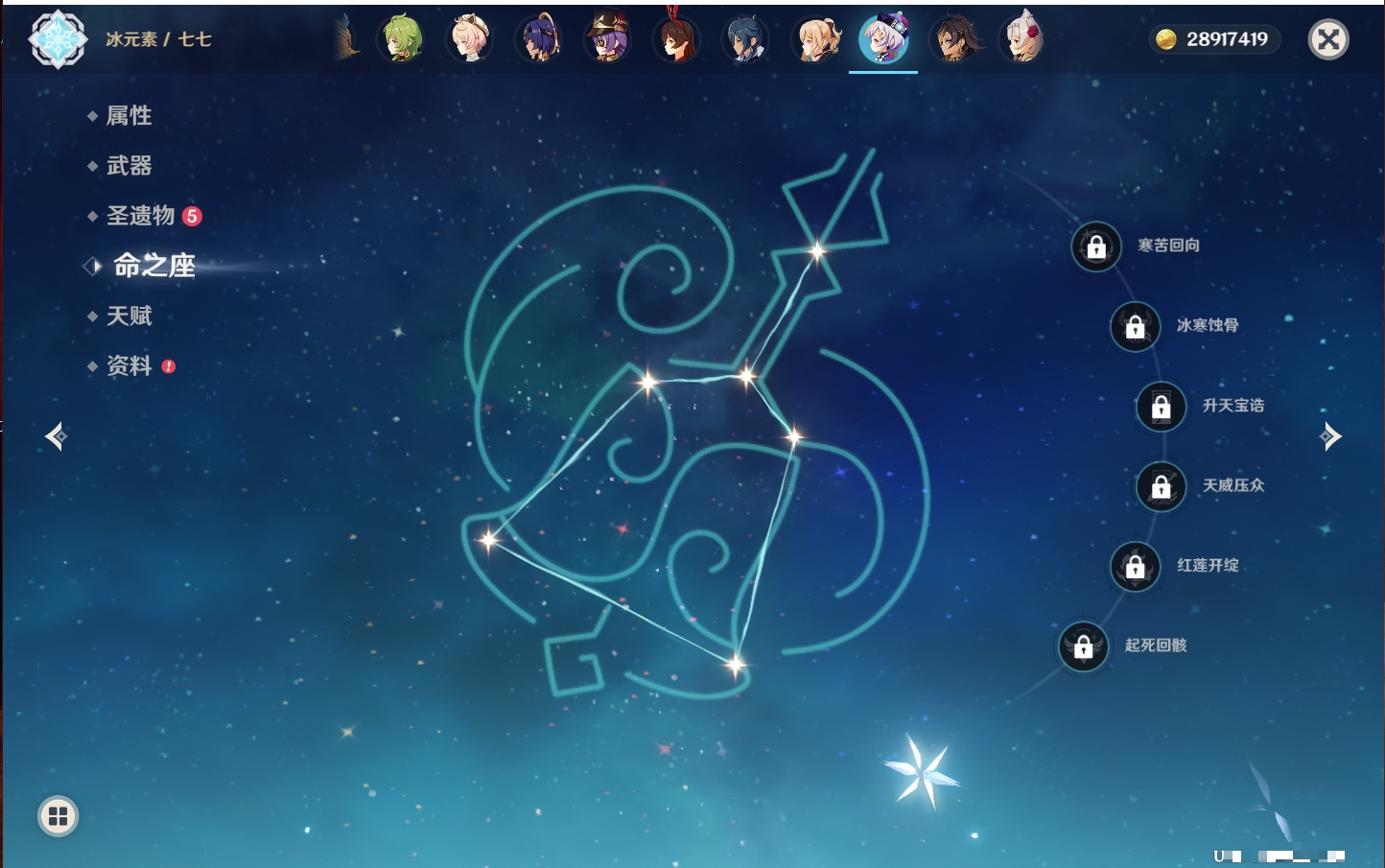The width and height of the screenshot is (1385, 868).
Task: Select the dark blue-haired Kaeya avatar
Action: tap(746, 39)
